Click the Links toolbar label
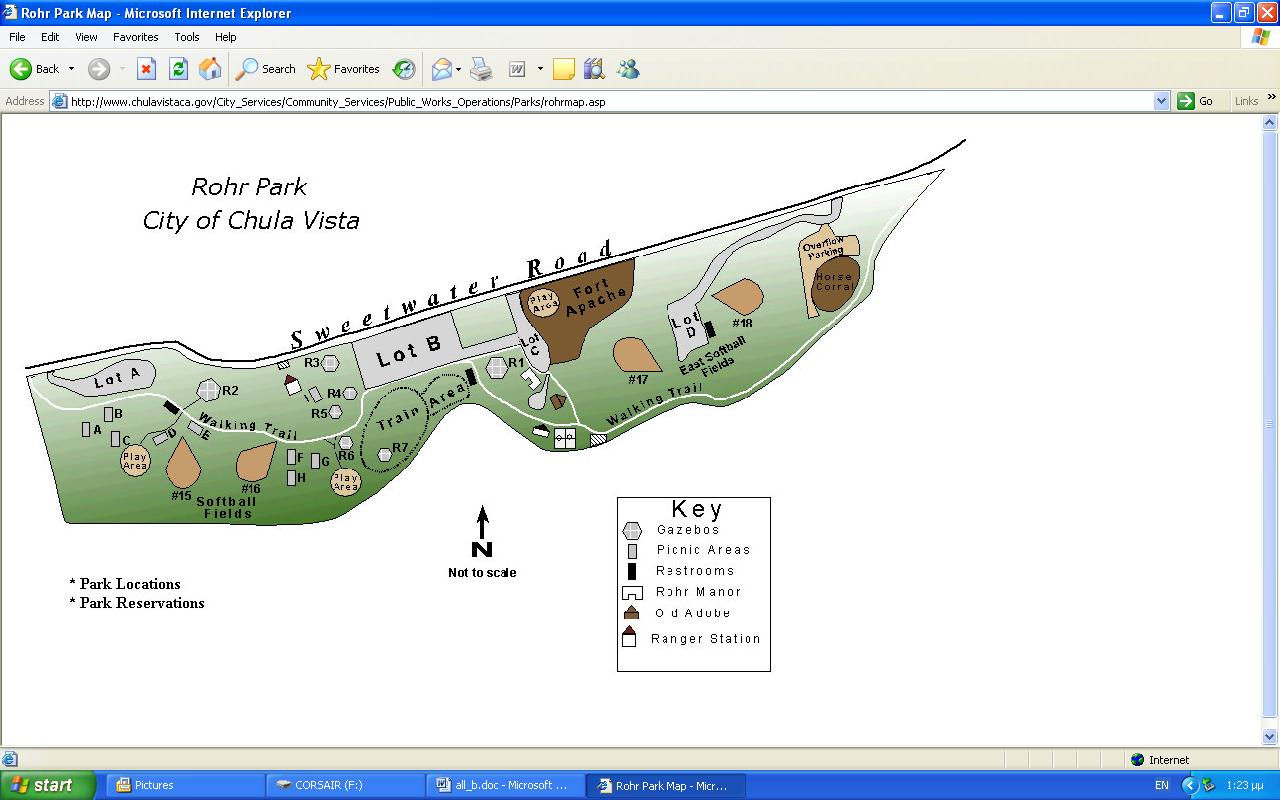The image size is (1280, 800). [x=1246, y=101]
